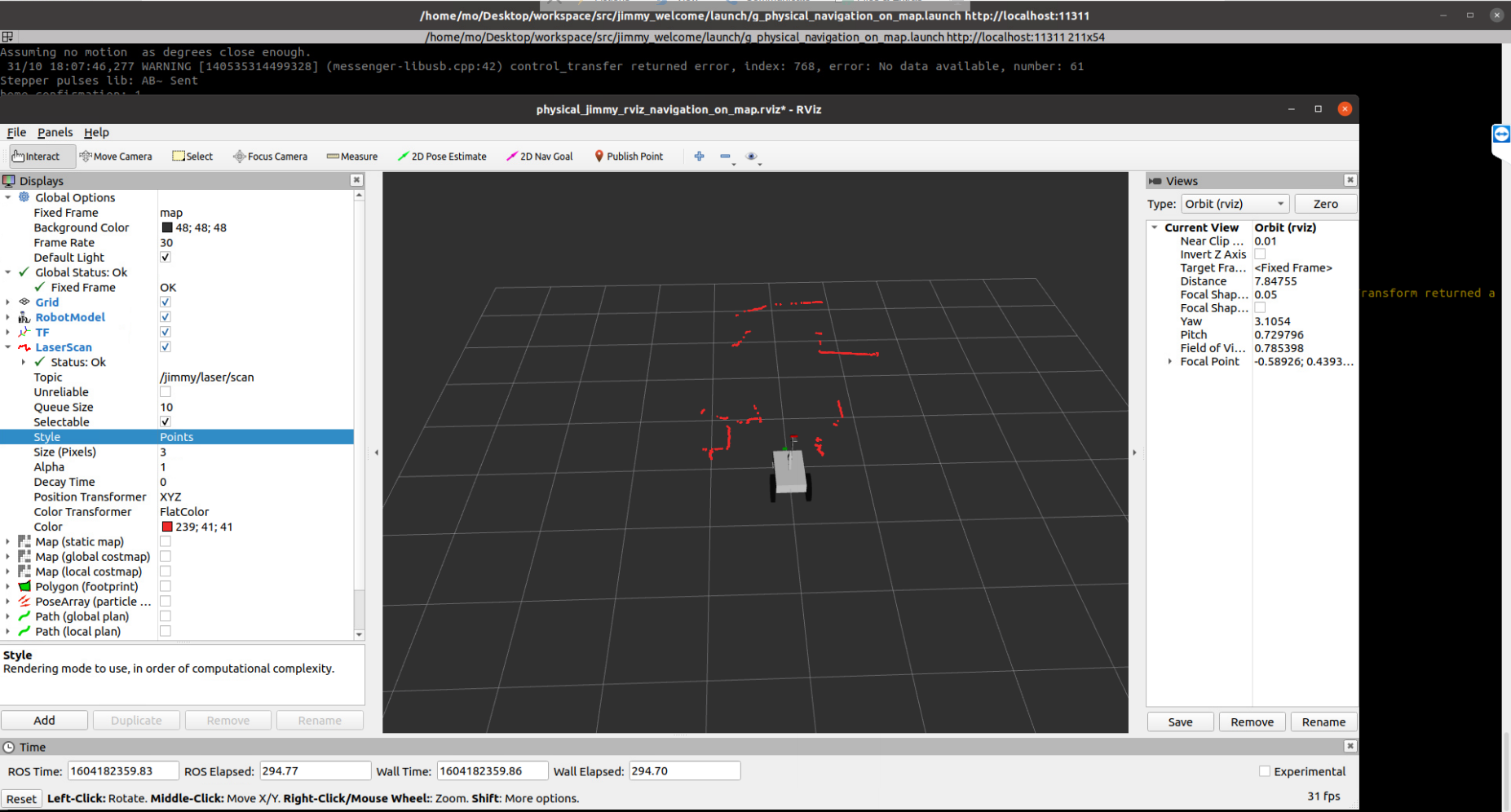Screen dimensions: 1511x812
Task: Click Rename button in Views panel
Action: (1323, 722)
